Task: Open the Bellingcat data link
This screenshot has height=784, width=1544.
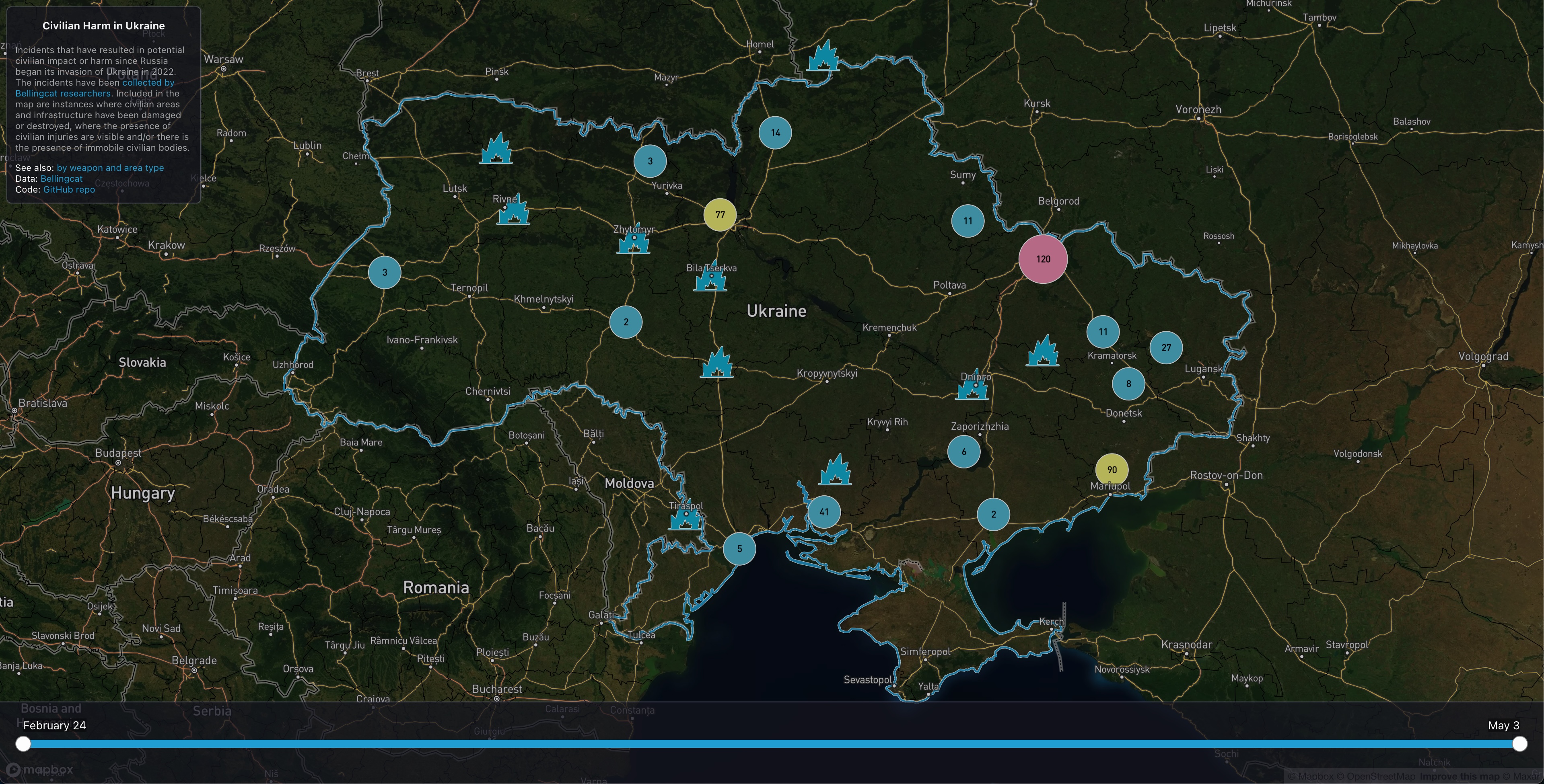Action: tap(61, 179)
